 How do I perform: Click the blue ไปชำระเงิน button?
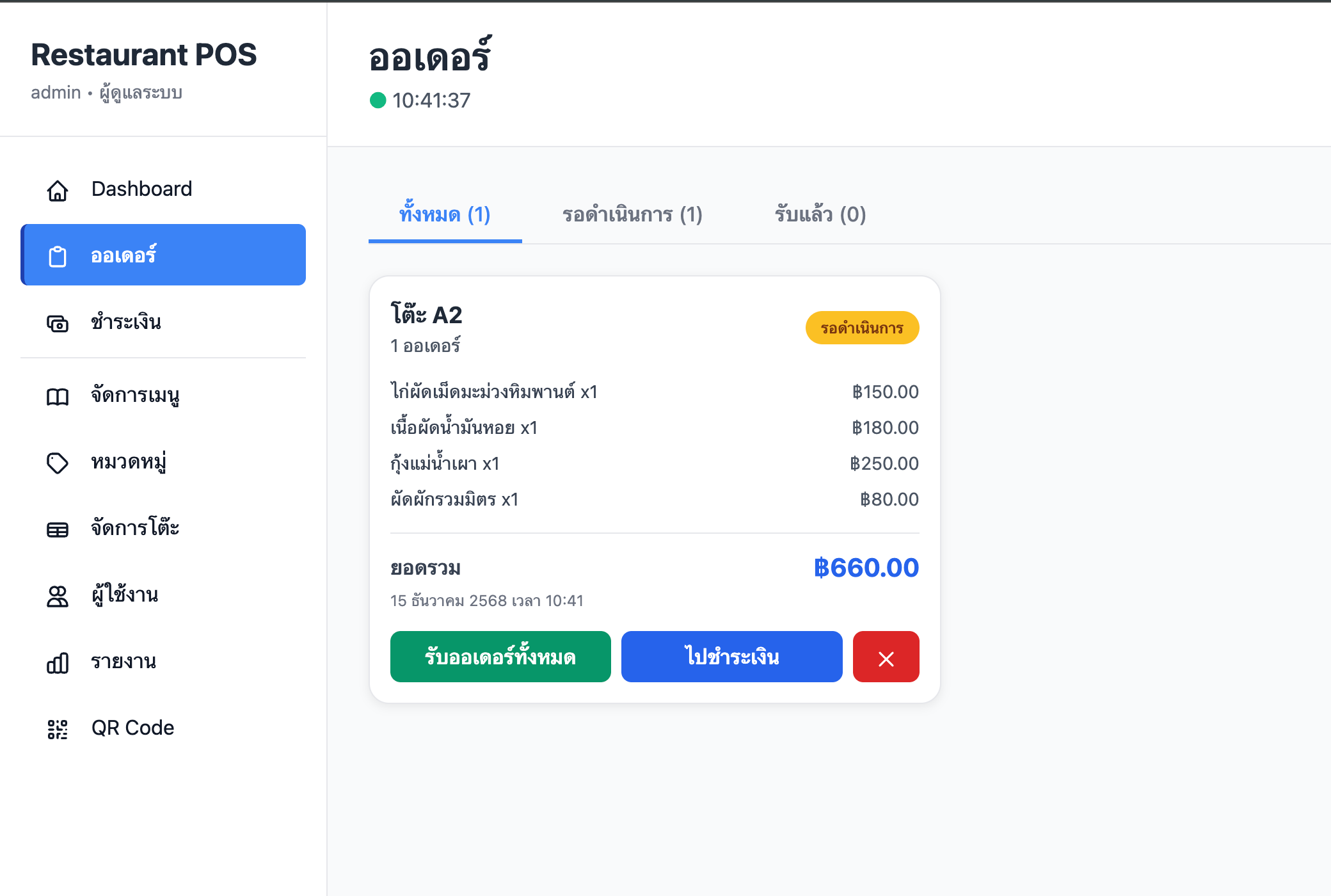[x=731, y=657]
